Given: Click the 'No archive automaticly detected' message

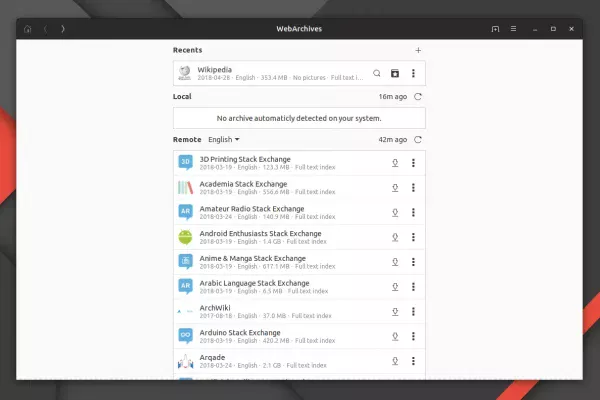Looking at the screenshot, I should pos(299,118).
